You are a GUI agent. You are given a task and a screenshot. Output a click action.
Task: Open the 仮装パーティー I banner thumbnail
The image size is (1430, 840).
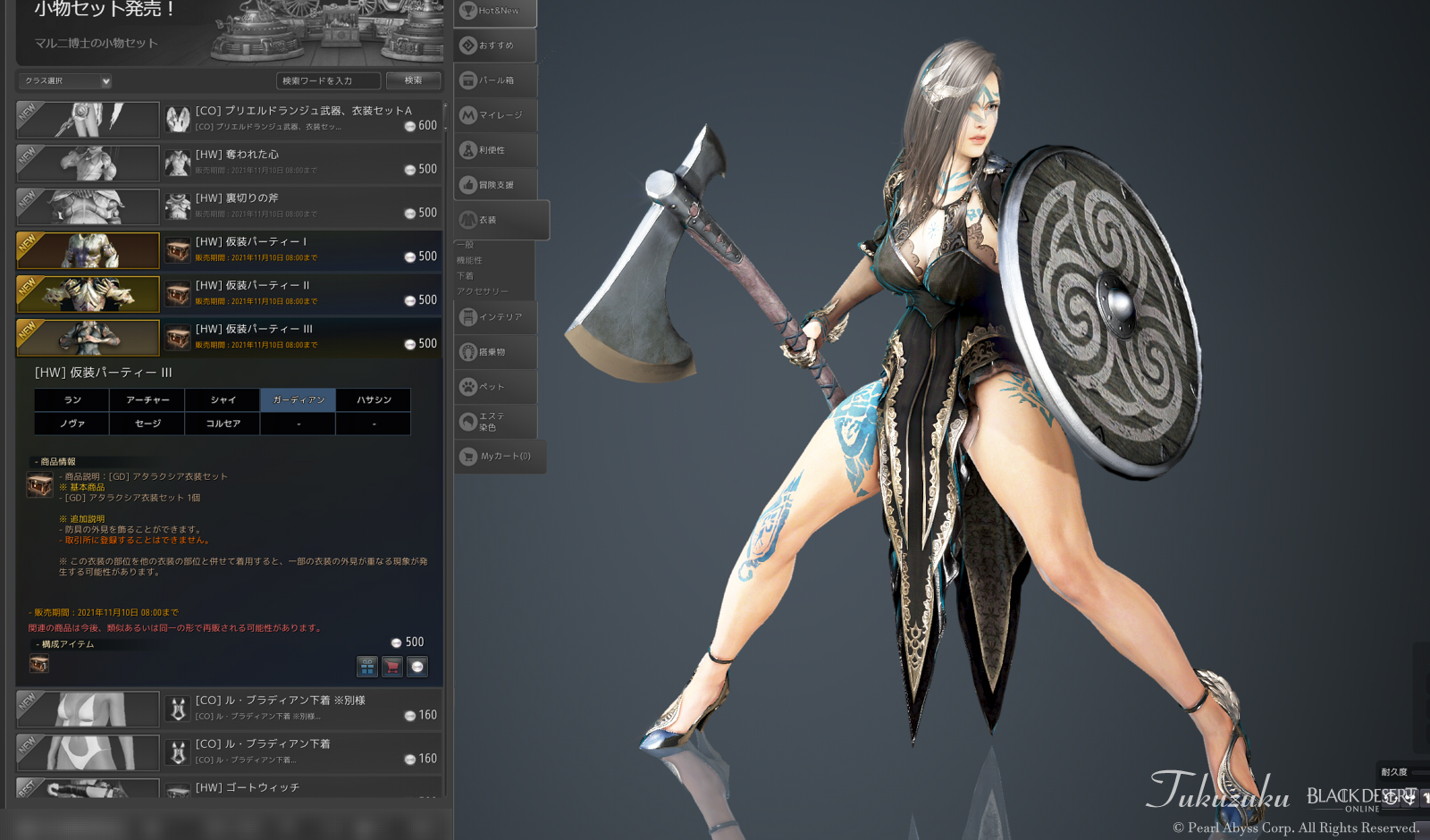[88, 250]
